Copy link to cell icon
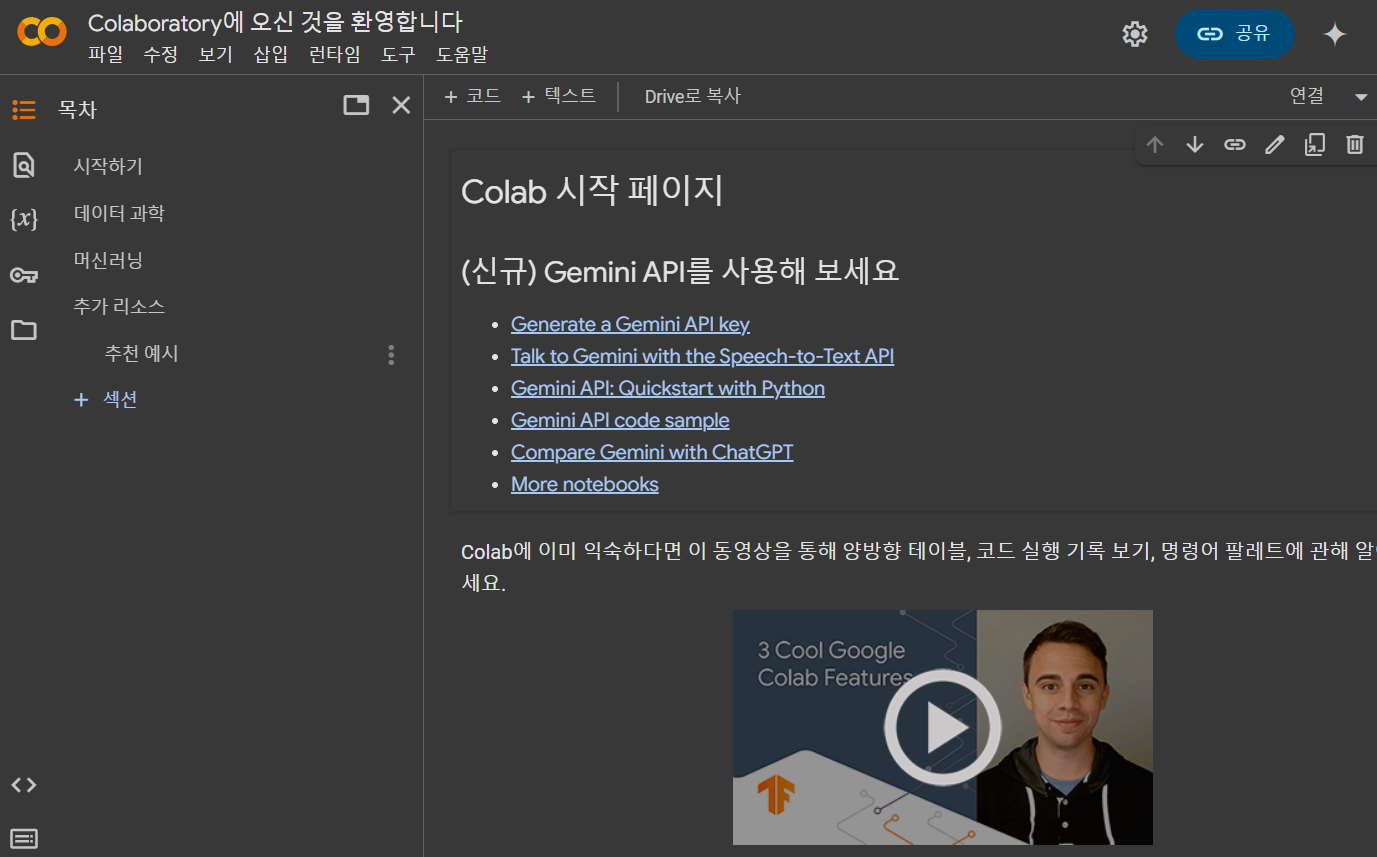Image resolution: width=1377 pixels, height=857 pixels. coord(1235,145)
